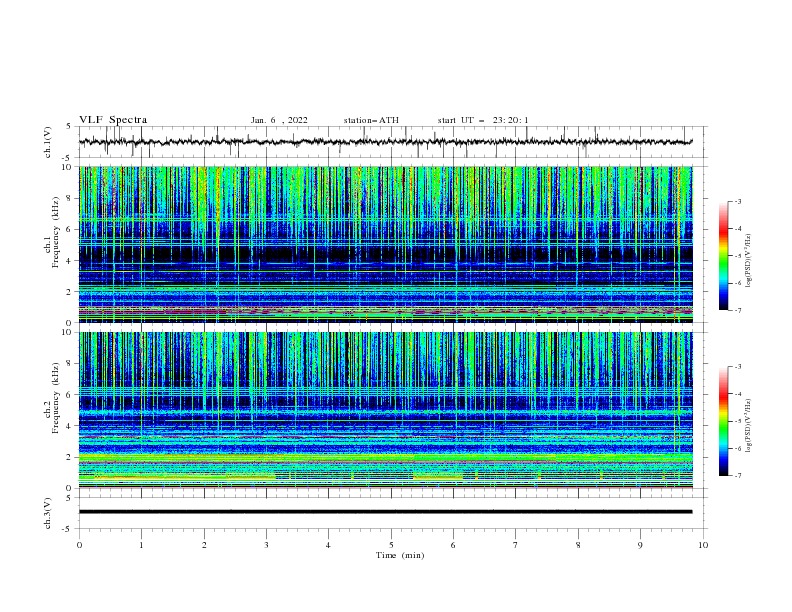Click inside the ch.2 spectrogram panel
The height and width of the screenshot is (612, 792).
click(x=385, y=410)
